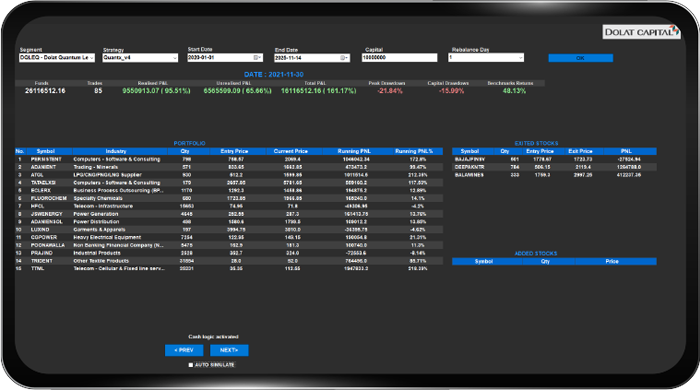The image size is (700, 390).
Task: Select the ATGL portfolio row
Action: point(229,175)
